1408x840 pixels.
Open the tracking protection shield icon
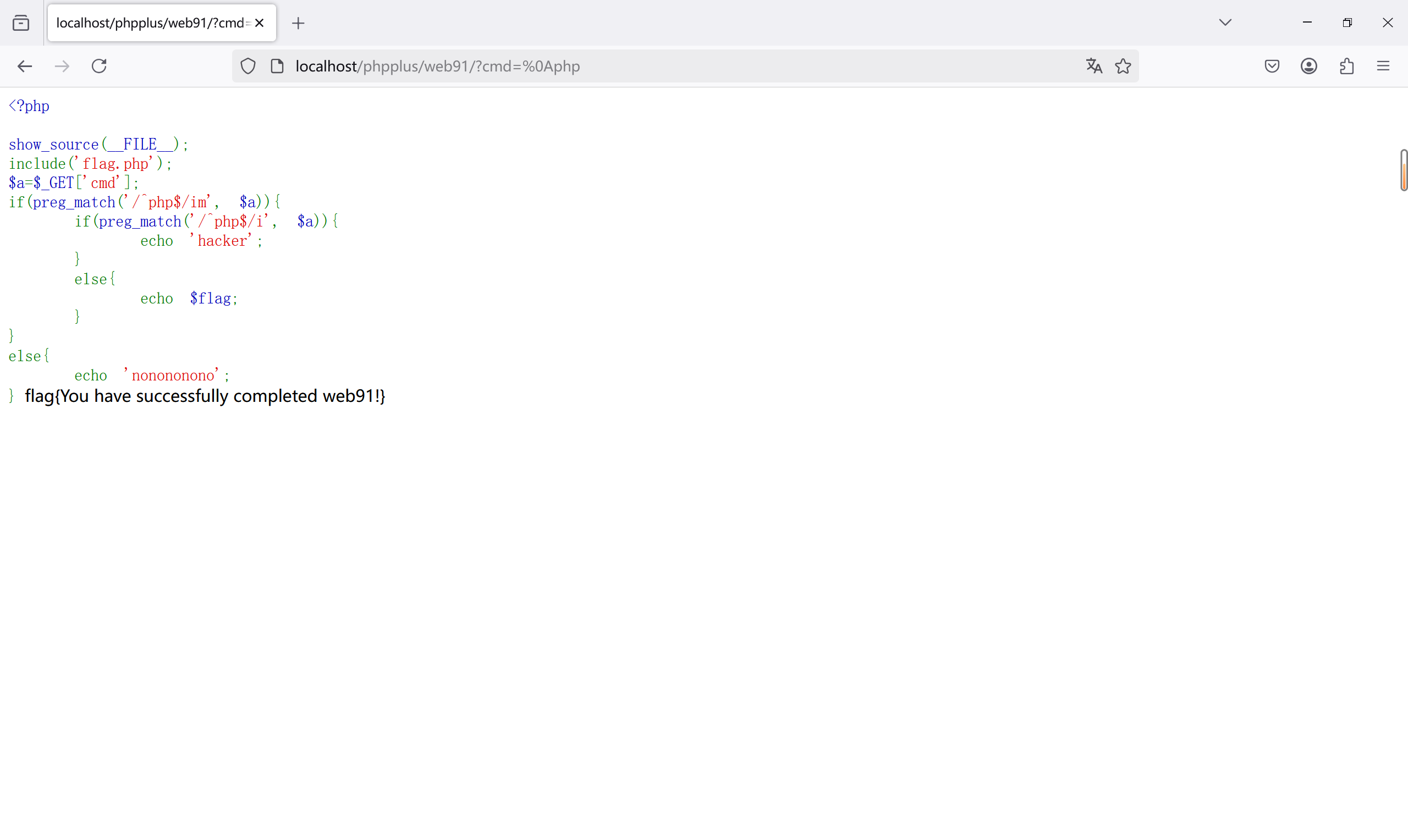(248, 66)
